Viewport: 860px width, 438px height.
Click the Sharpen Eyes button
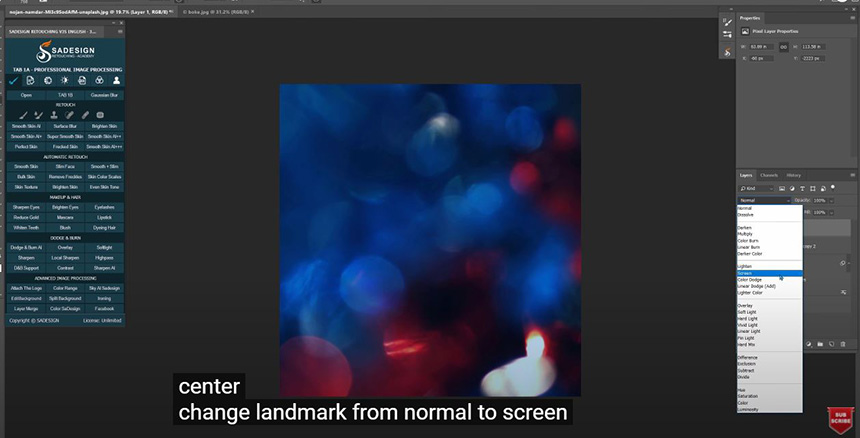click(x=26, y=207)
